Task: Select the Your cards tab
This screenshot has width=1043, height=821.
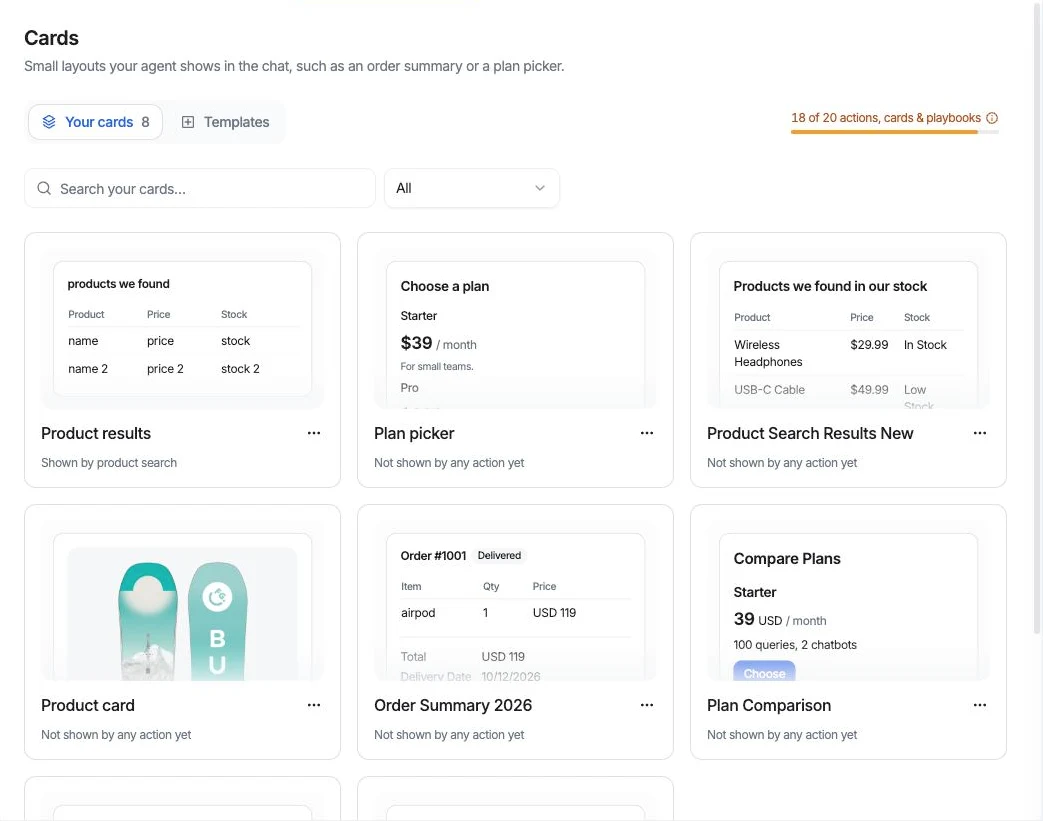Action: (95, 122)
